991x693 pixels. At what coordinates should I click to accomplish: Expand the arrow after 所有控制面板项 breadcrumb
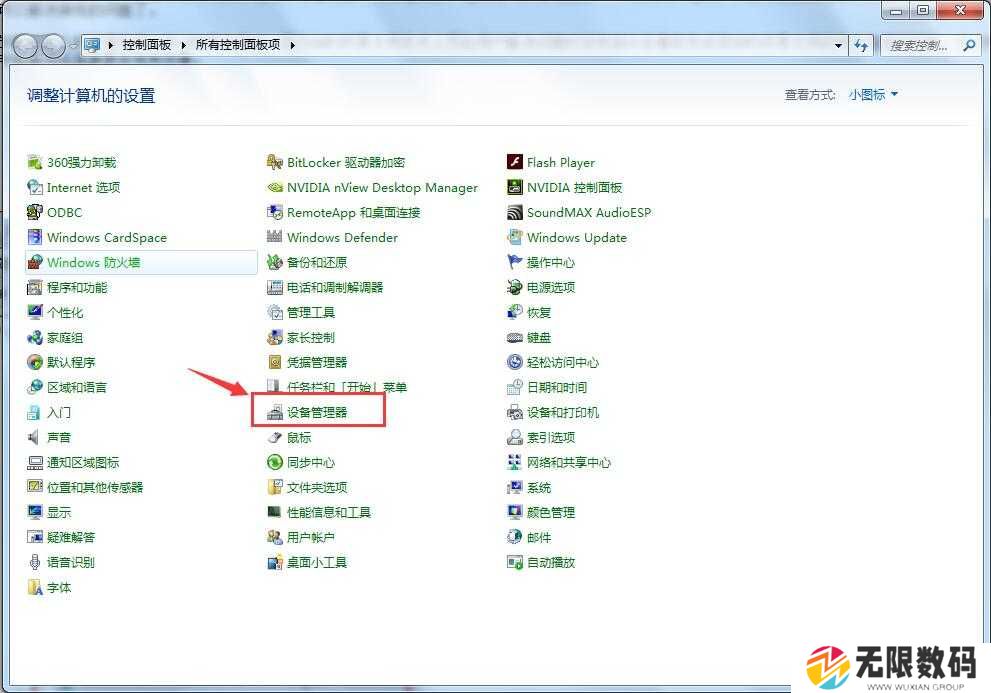point(293,45)
